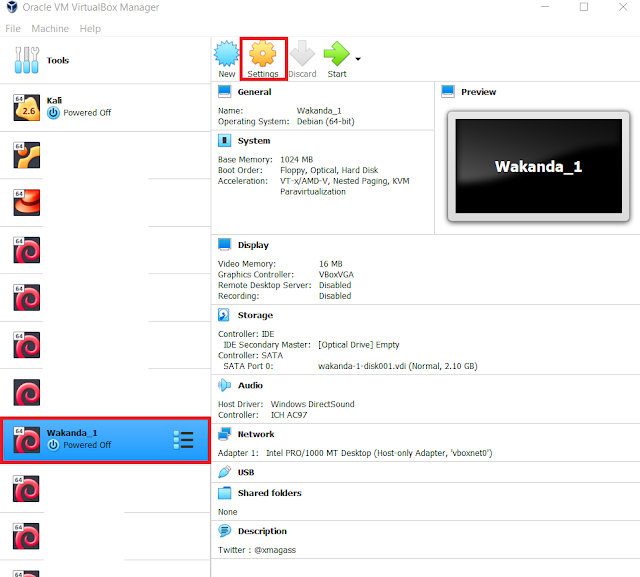Select the Debian VM icon lacking a 64 badge
The image size is (640, 577).
point(27,393)
